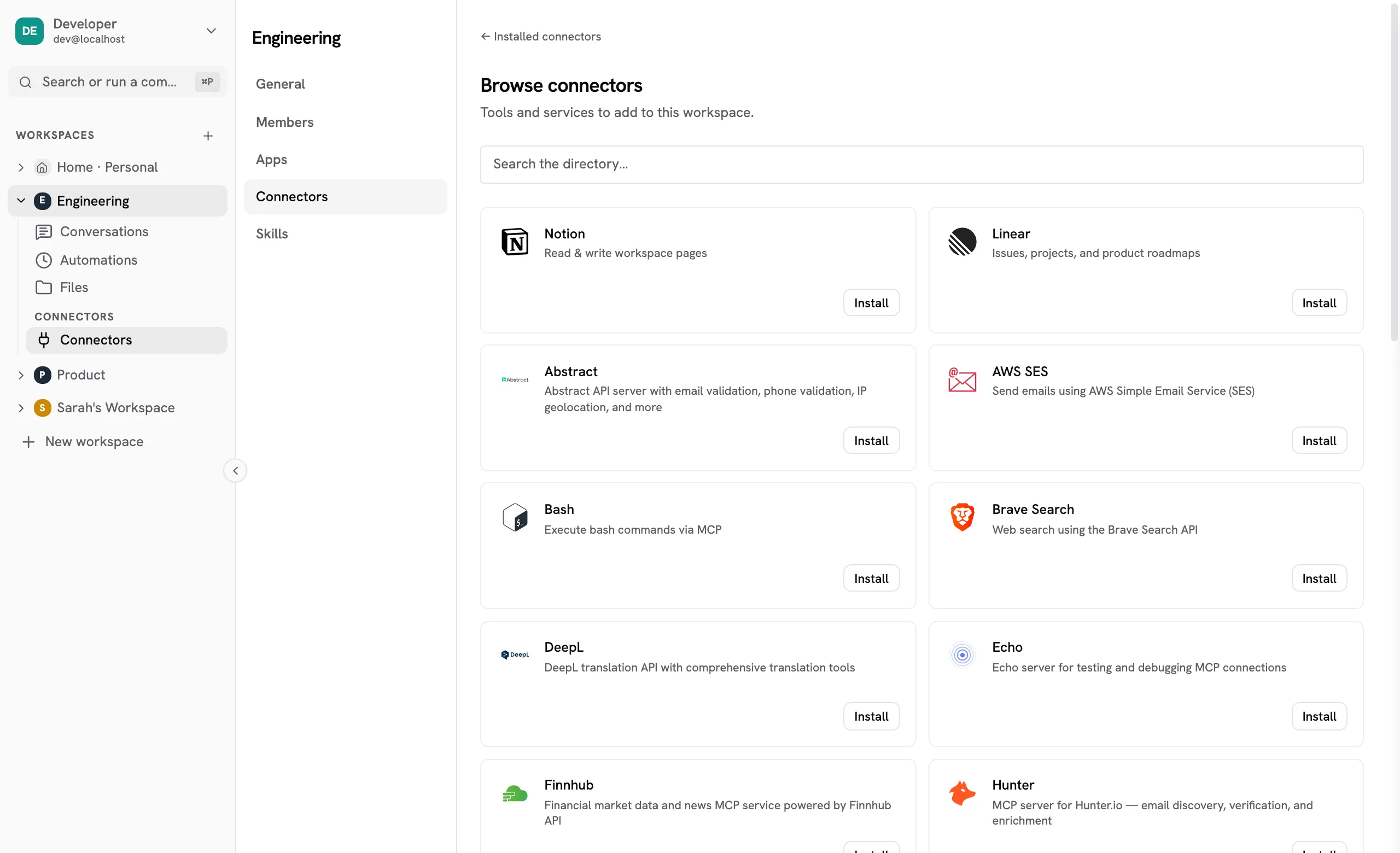Click the Engineering workspace E badge
The width and height of the screenshot is (1400, 853).
42,201
